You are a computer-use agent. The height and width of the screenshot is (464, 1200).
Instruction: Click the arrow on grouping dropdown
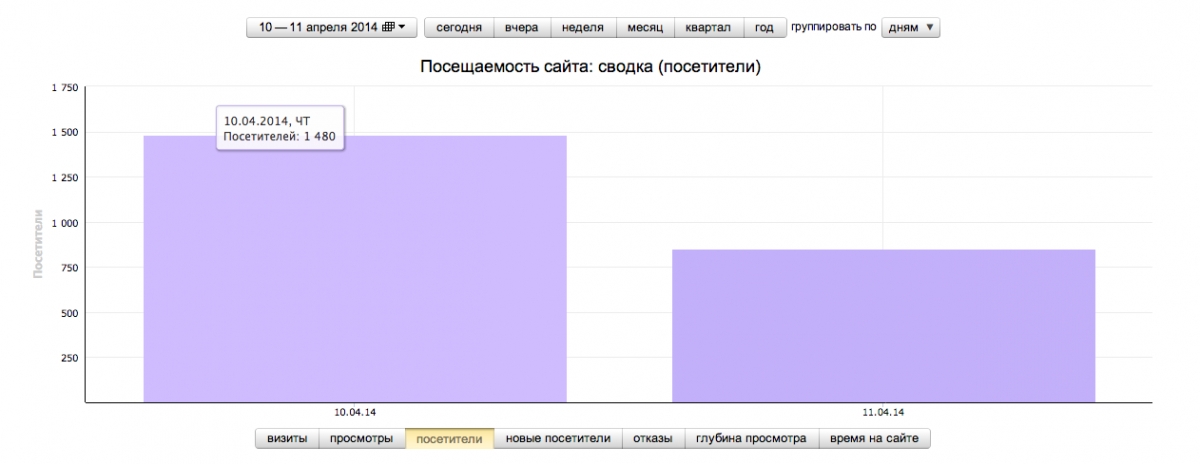click(x=930, y=27)
